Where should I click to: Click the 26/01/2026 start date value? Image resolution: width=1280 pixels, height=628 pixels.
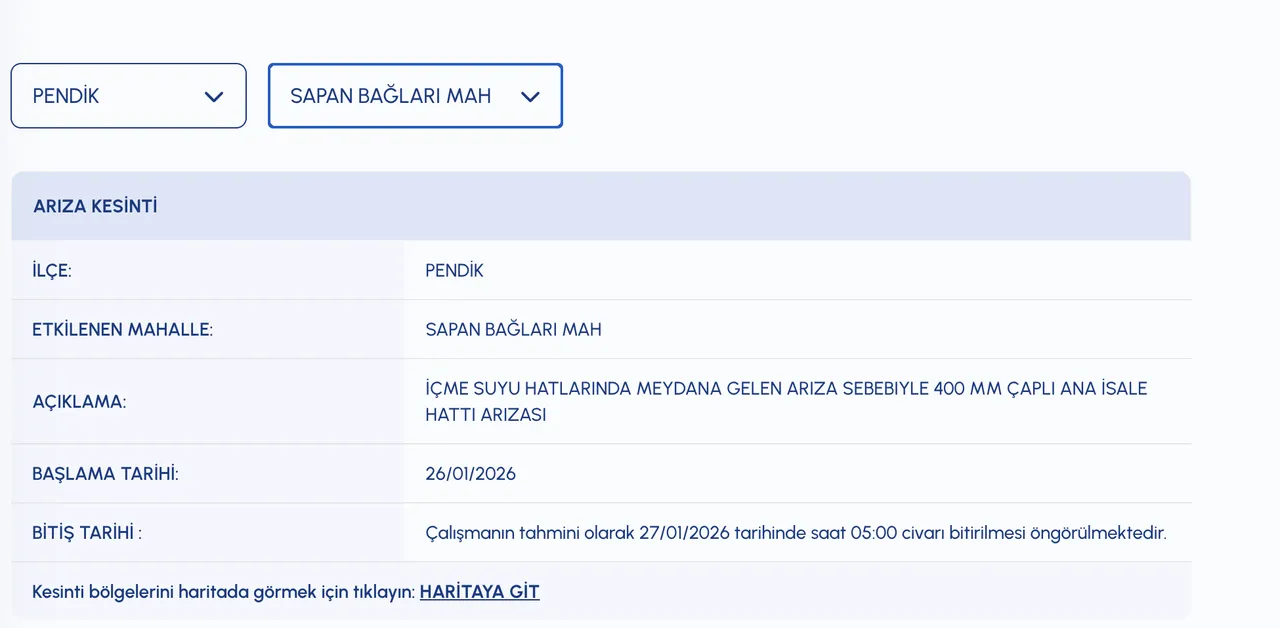pos(470,474)
